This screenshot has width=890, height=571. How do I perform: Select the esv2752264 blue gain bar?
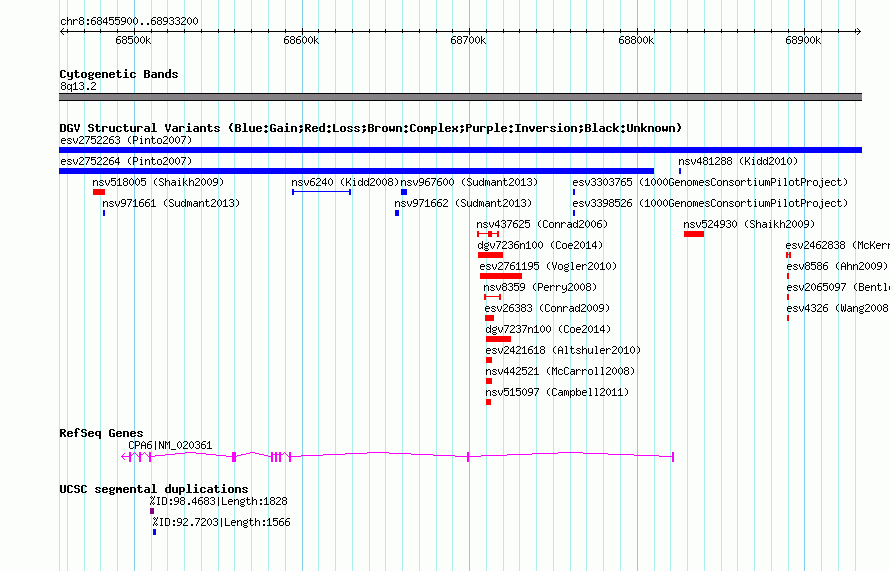pos(356,171)
